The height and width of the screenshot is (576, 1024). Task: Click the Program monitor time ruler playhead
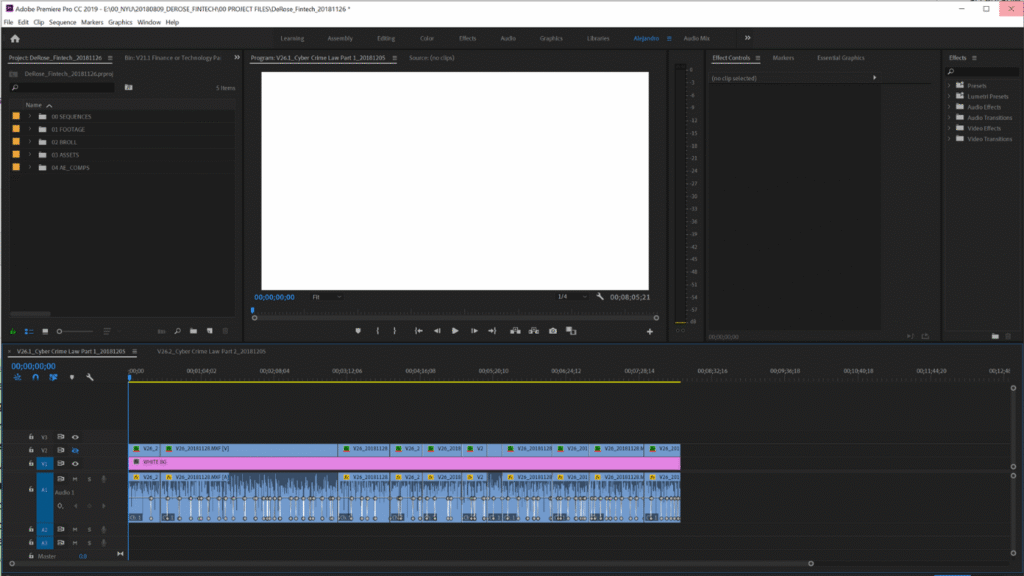(x=253, y=311)
